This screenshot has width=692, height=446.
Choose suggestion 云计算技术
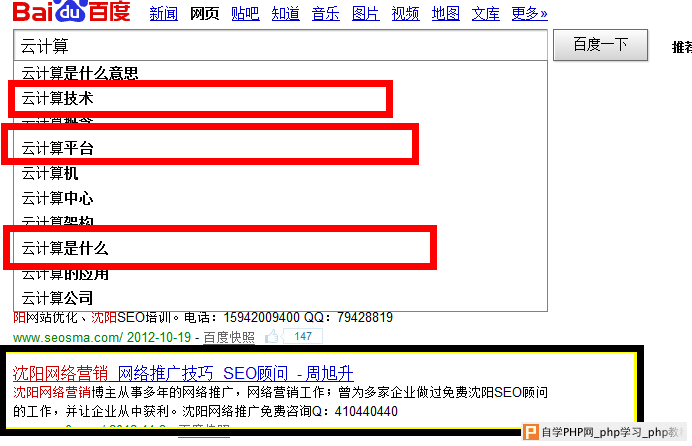281,98
